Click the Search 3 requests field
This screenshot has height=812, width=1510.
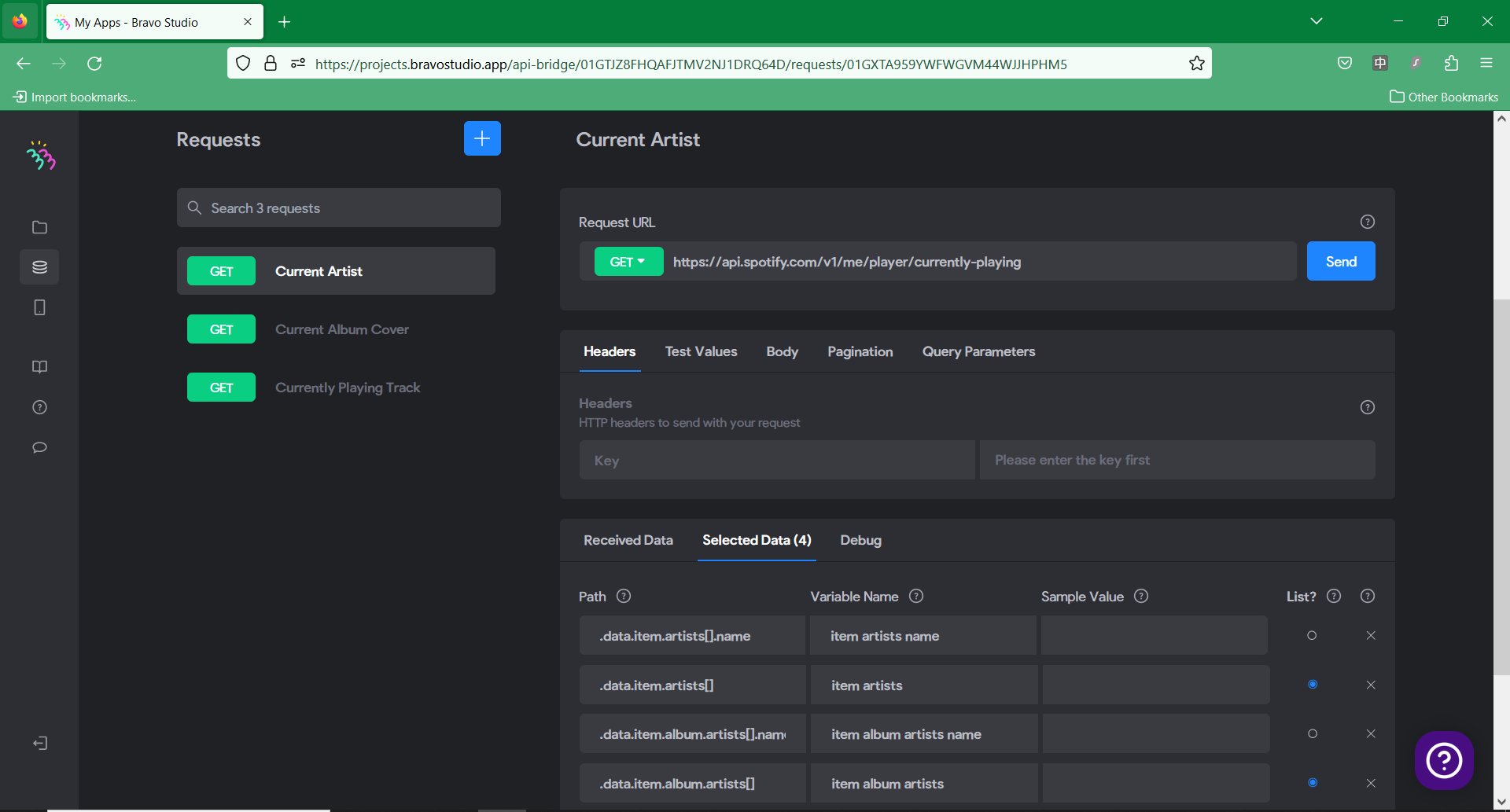339,208
